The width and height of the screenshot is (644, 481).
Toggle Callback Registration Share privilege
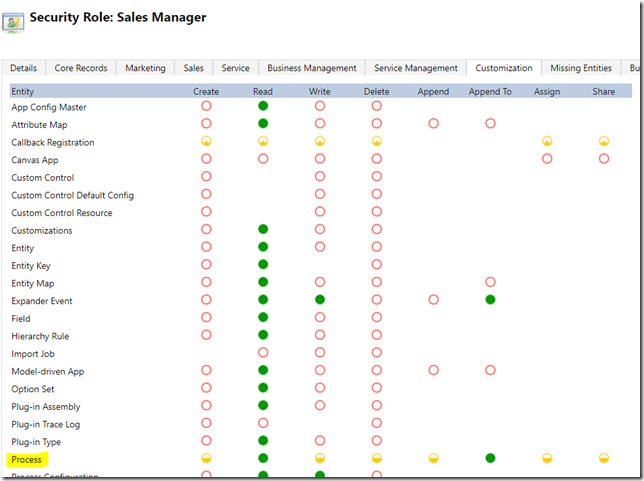click(x=603, y=141)
